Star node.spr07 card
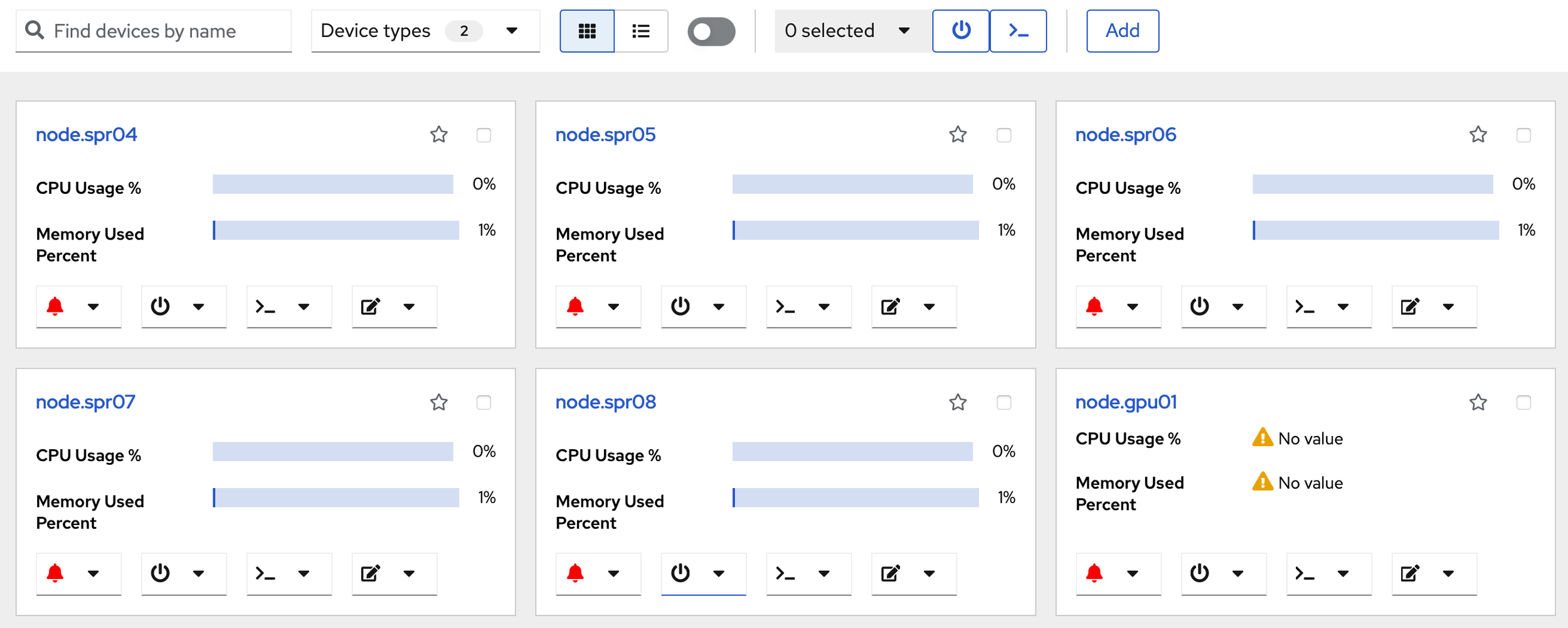 coord(439,402)
